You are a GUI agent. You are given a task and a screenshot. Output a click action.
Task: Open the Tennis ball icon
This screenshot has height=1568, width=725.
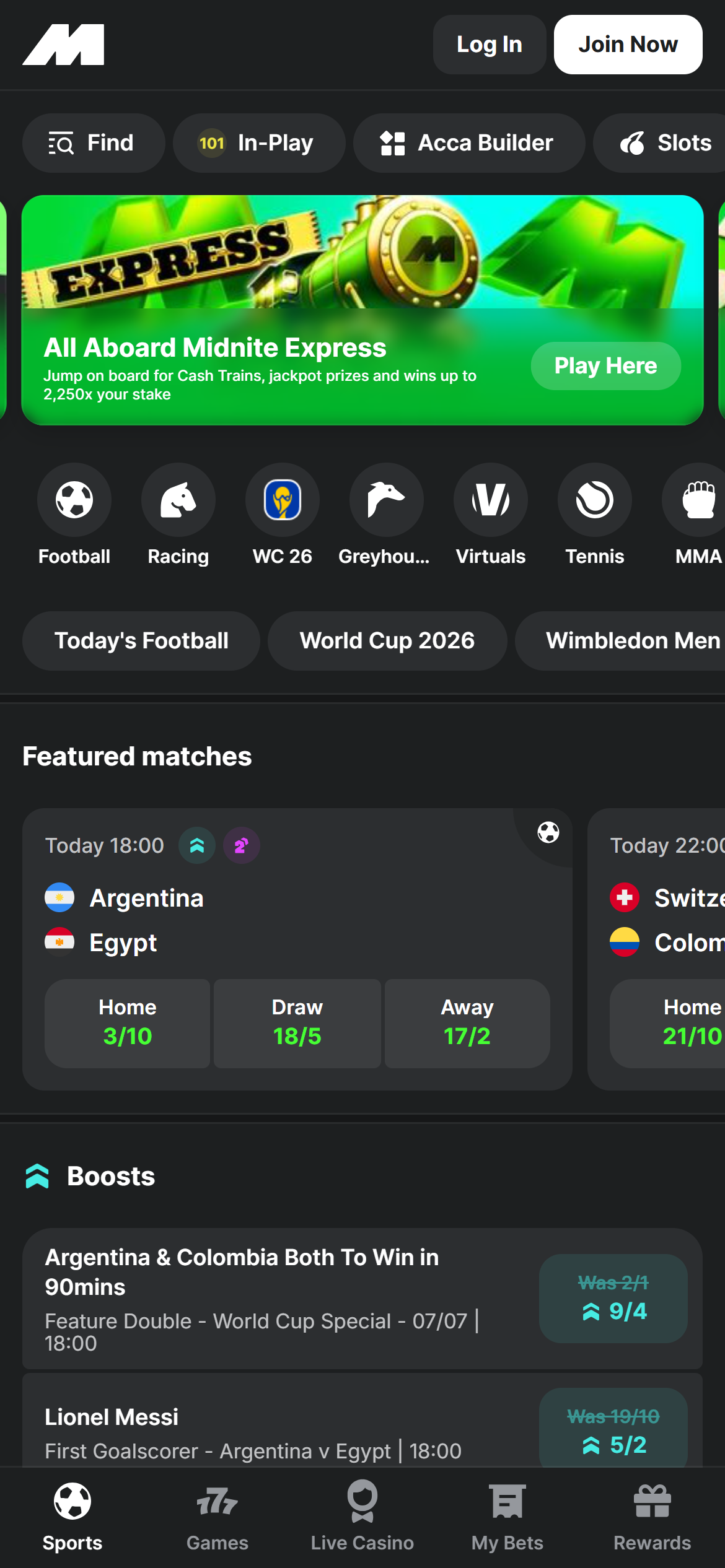[x=595, y=499]
